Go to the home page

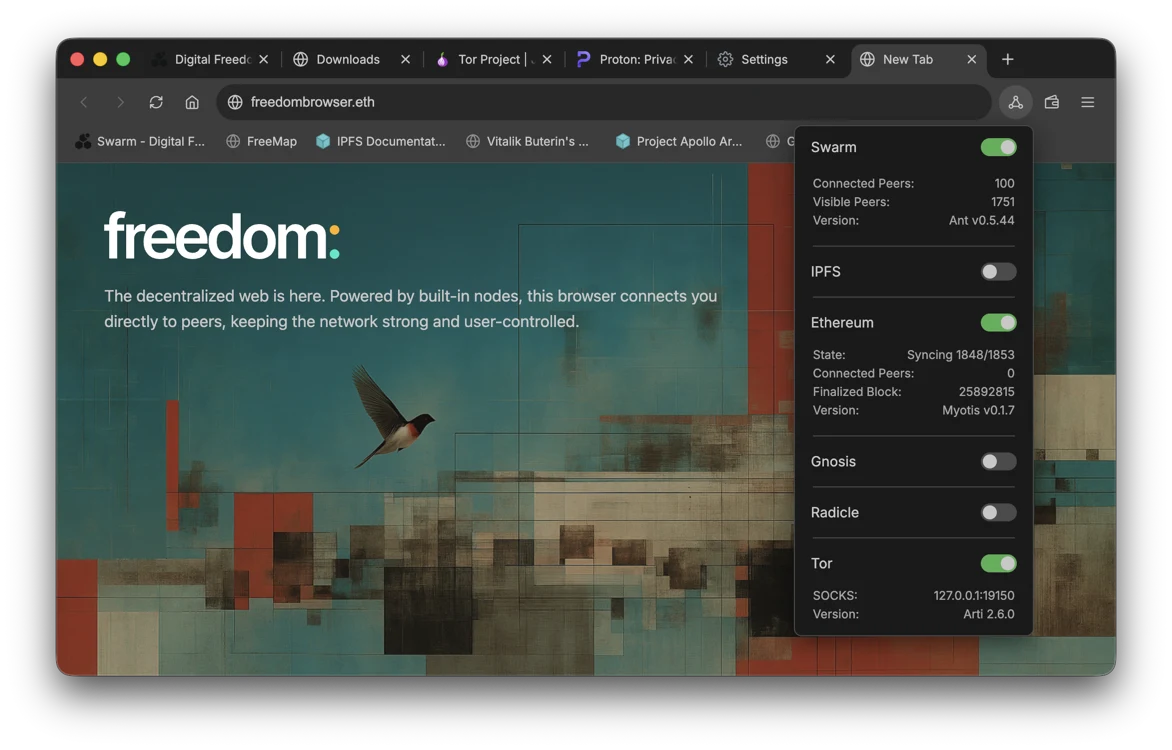tap(192, 102)
